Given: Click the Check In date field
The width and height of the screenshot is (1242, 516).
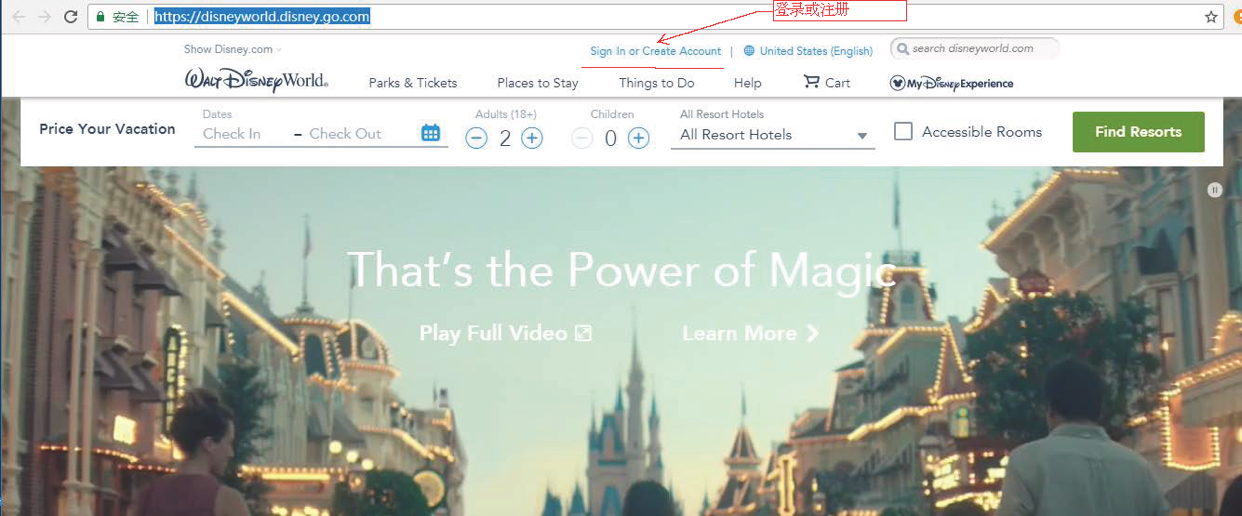Looking at the screenshot, I should [240, 134].
